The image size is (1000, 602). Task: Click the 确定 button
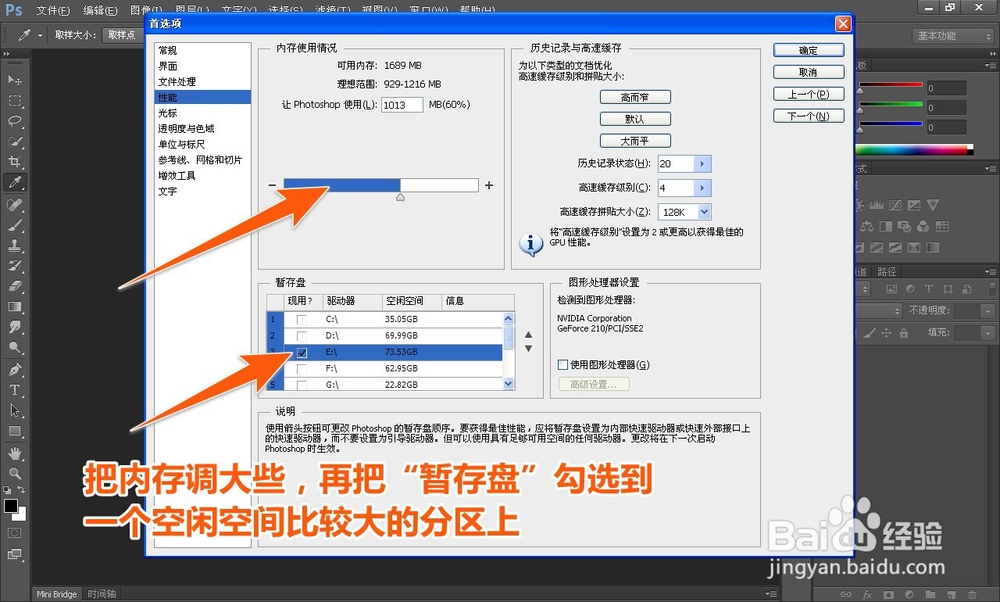coord(809,50)
